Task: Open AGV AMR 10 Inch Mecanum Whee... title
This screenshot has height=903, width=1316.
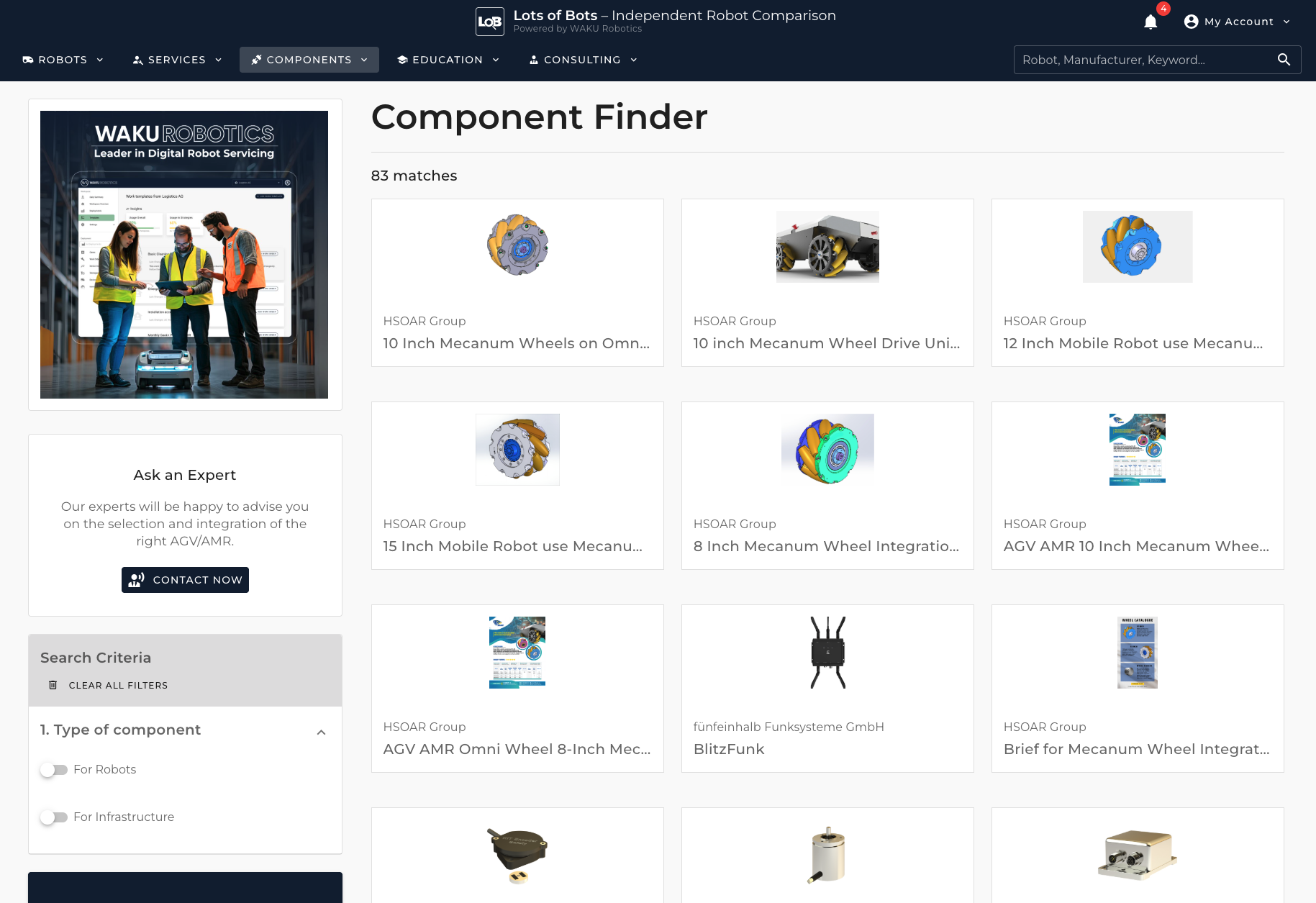Action: (x=1137, y=546)
